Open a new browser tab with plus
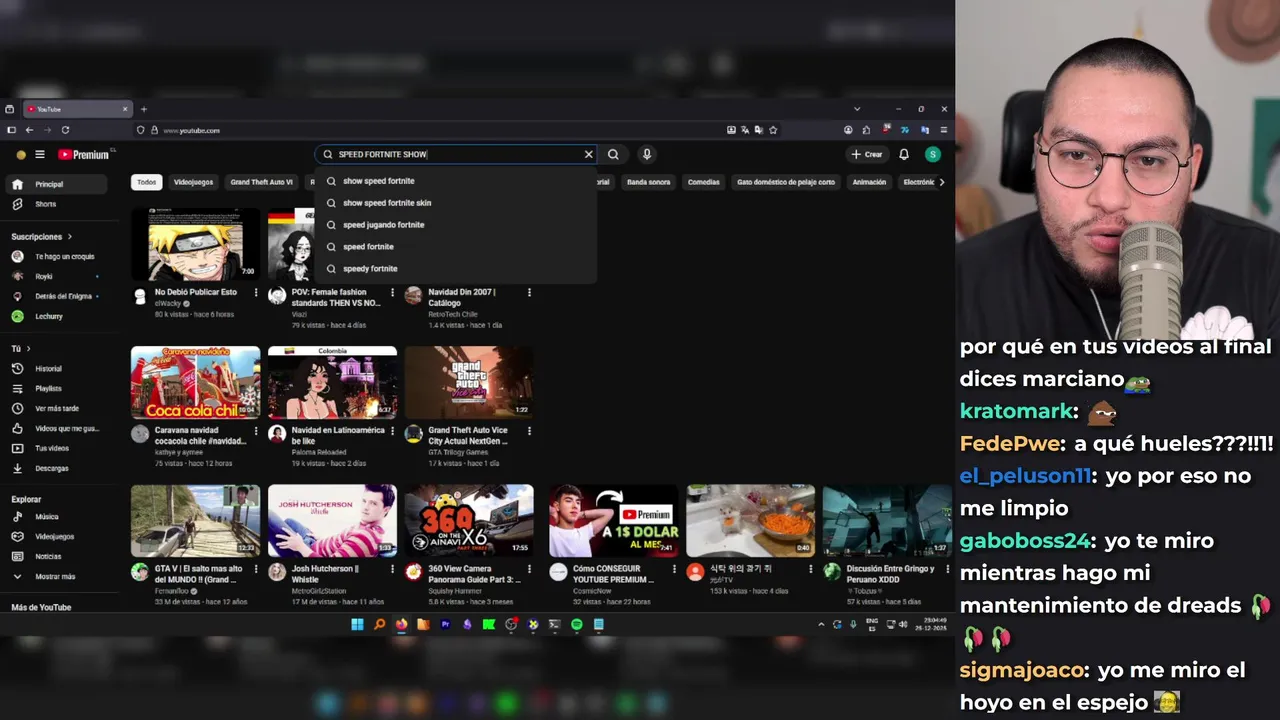This screenshot has height=720, width=1280. click(143, 109)
